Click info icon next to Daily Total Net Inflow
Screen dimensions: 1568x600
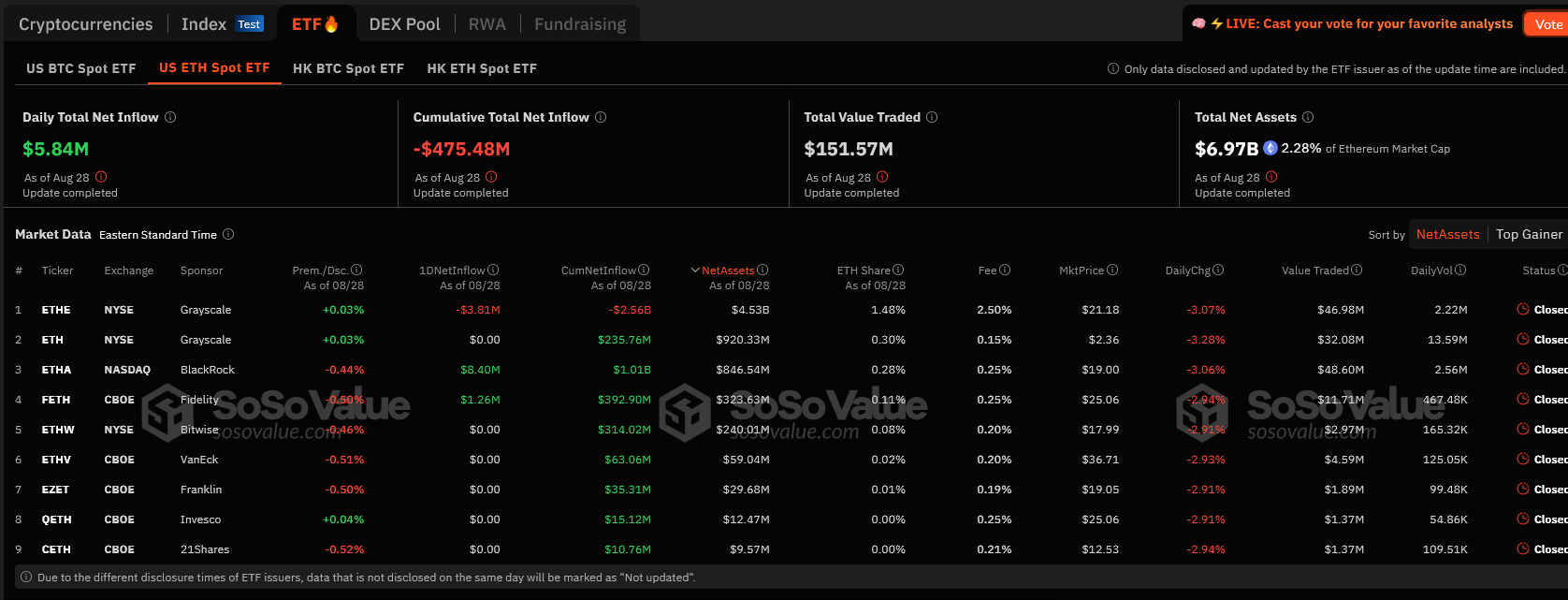pyautogui.click(x=170, y=117)
